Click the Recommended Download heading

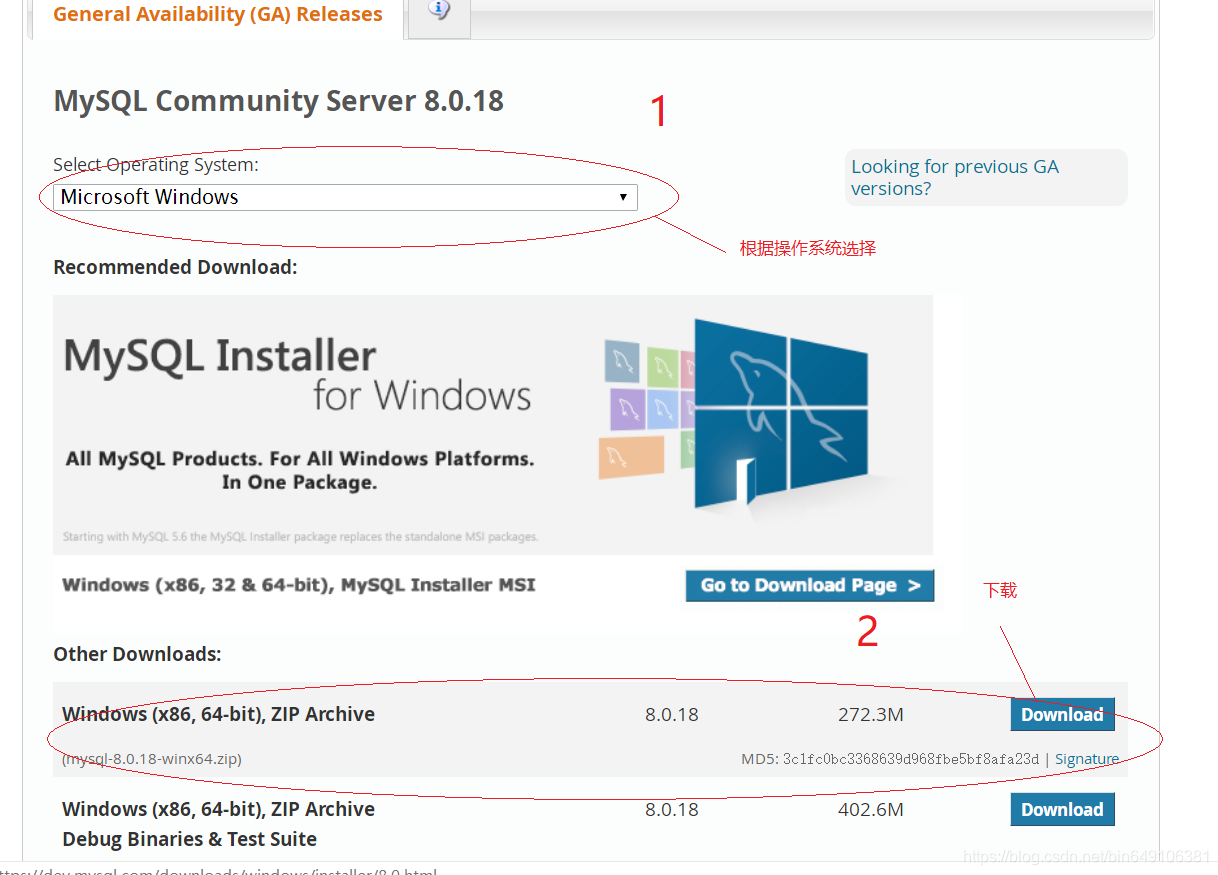pyautogui.click(x=175, y=267)
